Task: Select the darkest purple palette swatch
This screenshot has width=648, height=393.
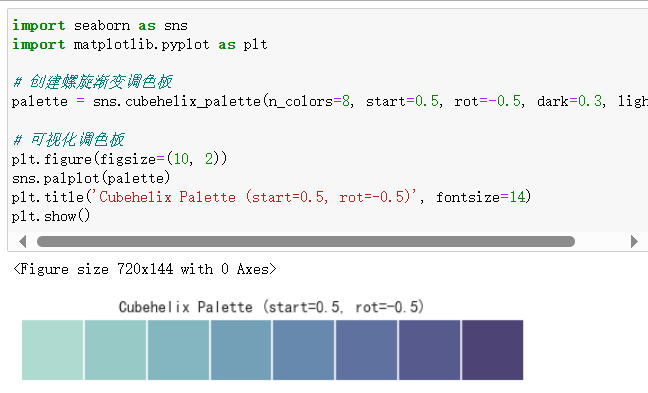Action: (493, 350)
